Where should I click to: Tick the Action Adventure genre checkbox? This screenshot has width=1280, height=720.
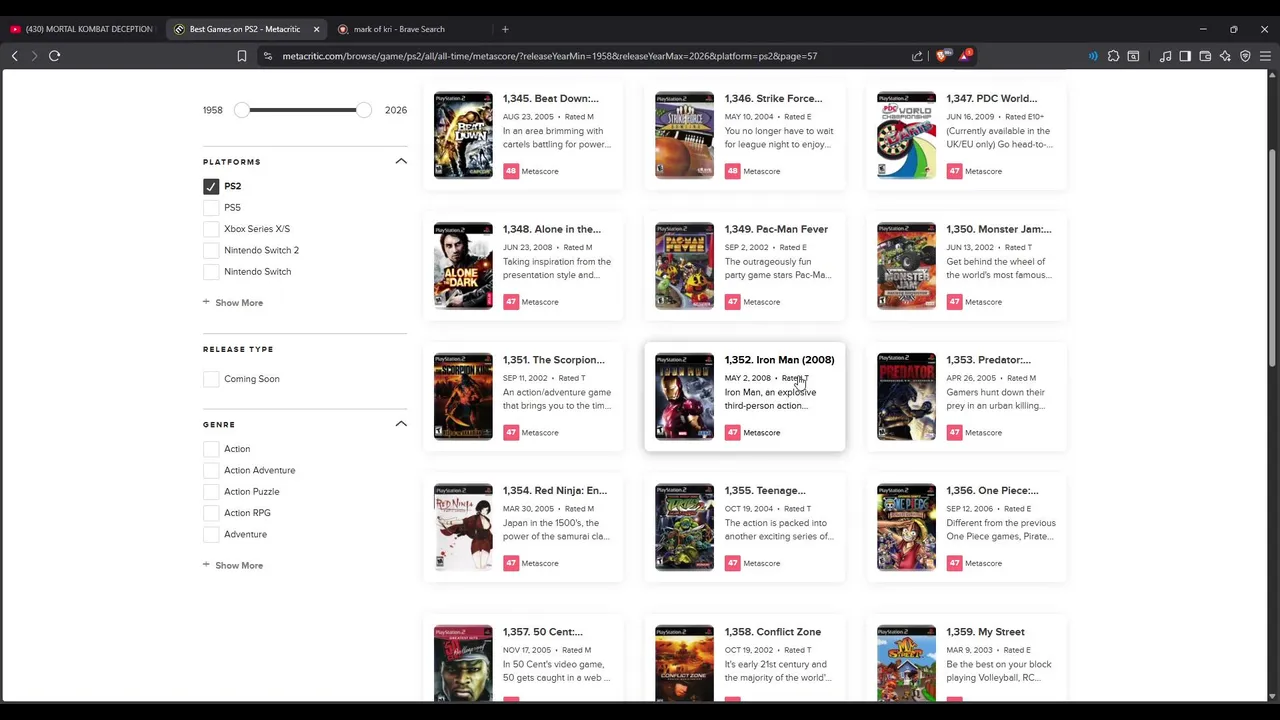[211, 470]
